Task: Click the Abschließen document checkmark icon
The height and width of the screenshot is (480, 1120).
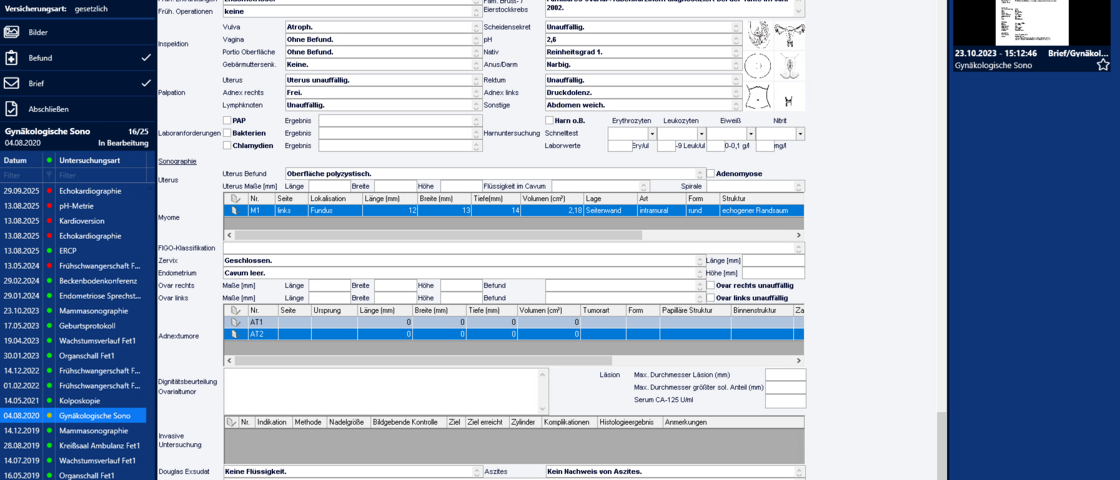Action: click(12, 109)
